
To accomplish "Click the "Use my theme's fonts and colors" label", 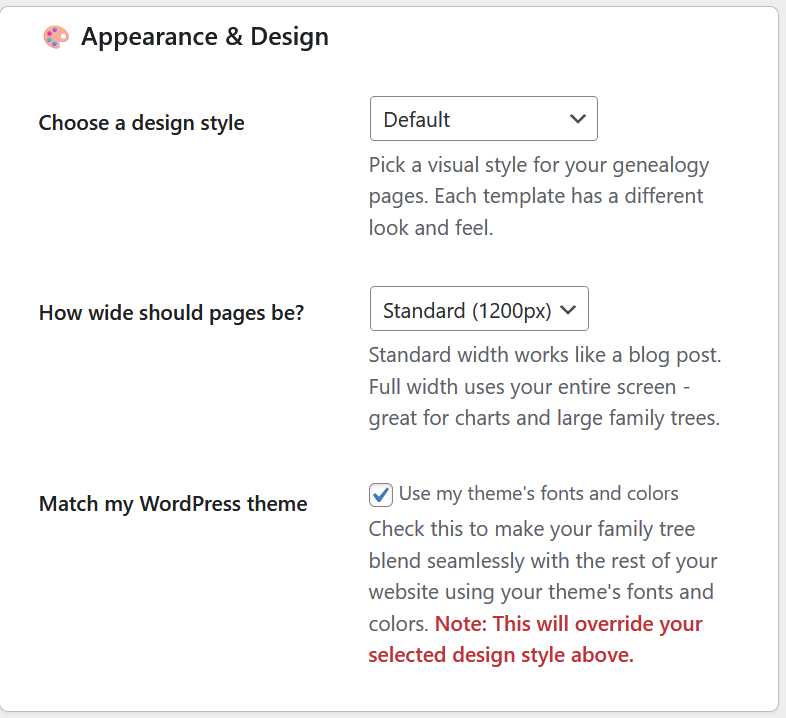I will pos(538,493).
